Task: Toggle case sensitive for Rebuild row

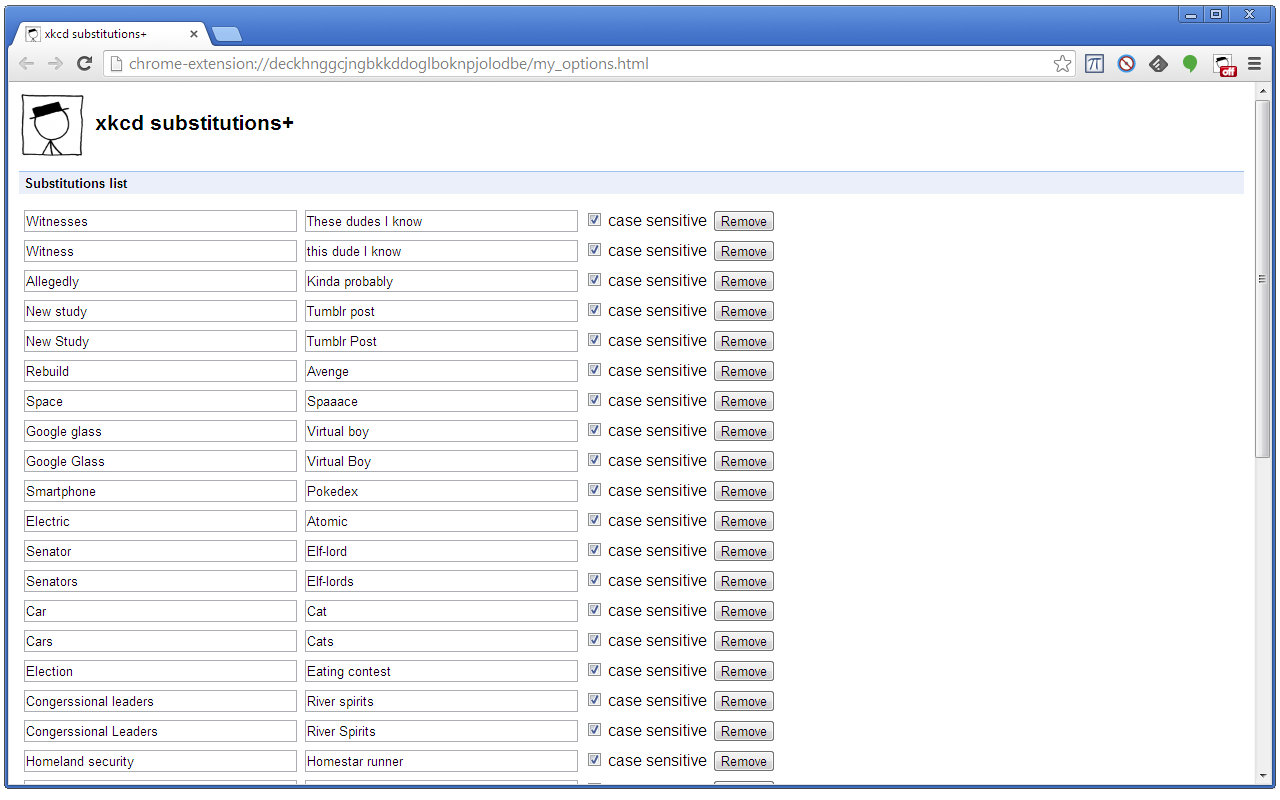Action: click(x=594, y=369)
